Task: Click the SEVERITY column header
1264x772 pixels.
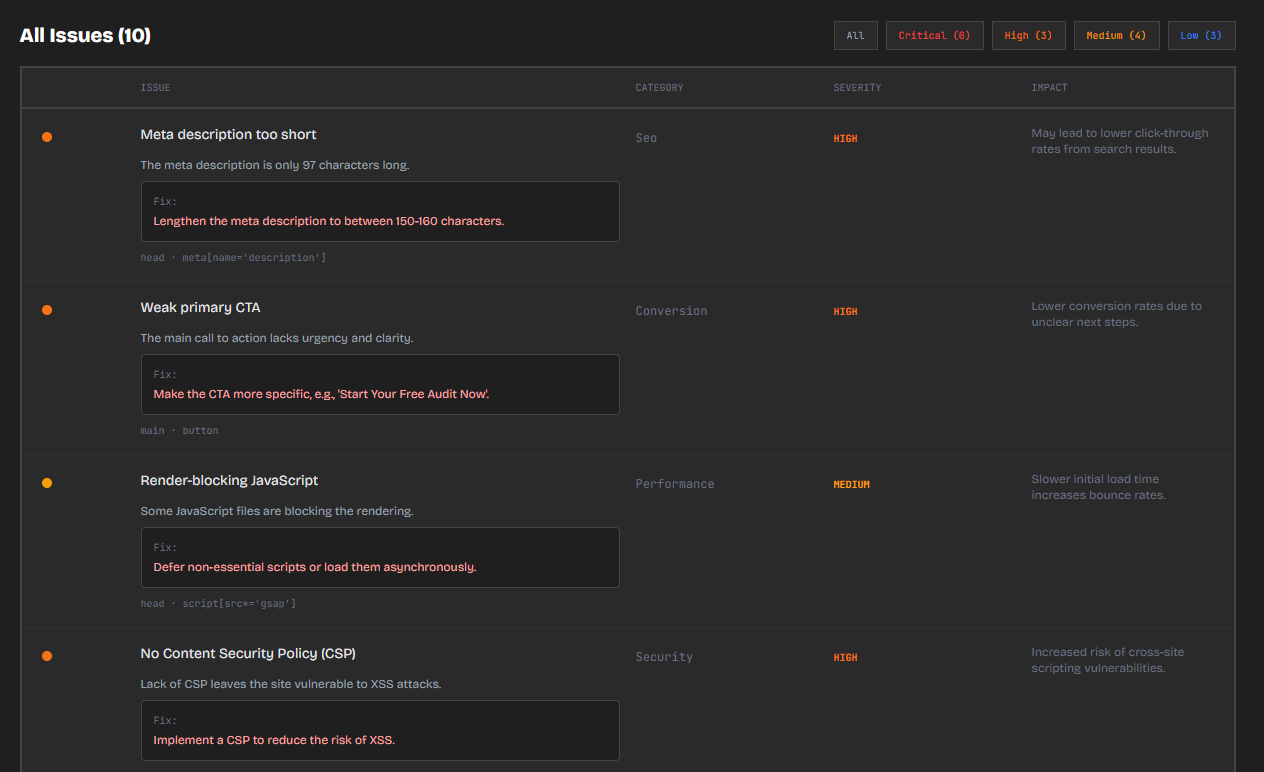Action: click(857, 87)
